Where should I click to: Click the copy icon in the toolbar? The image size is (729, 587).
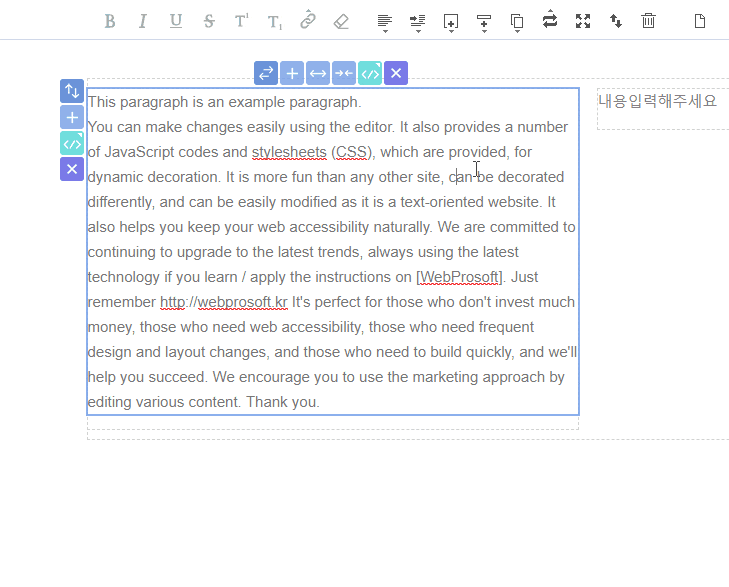517,21
